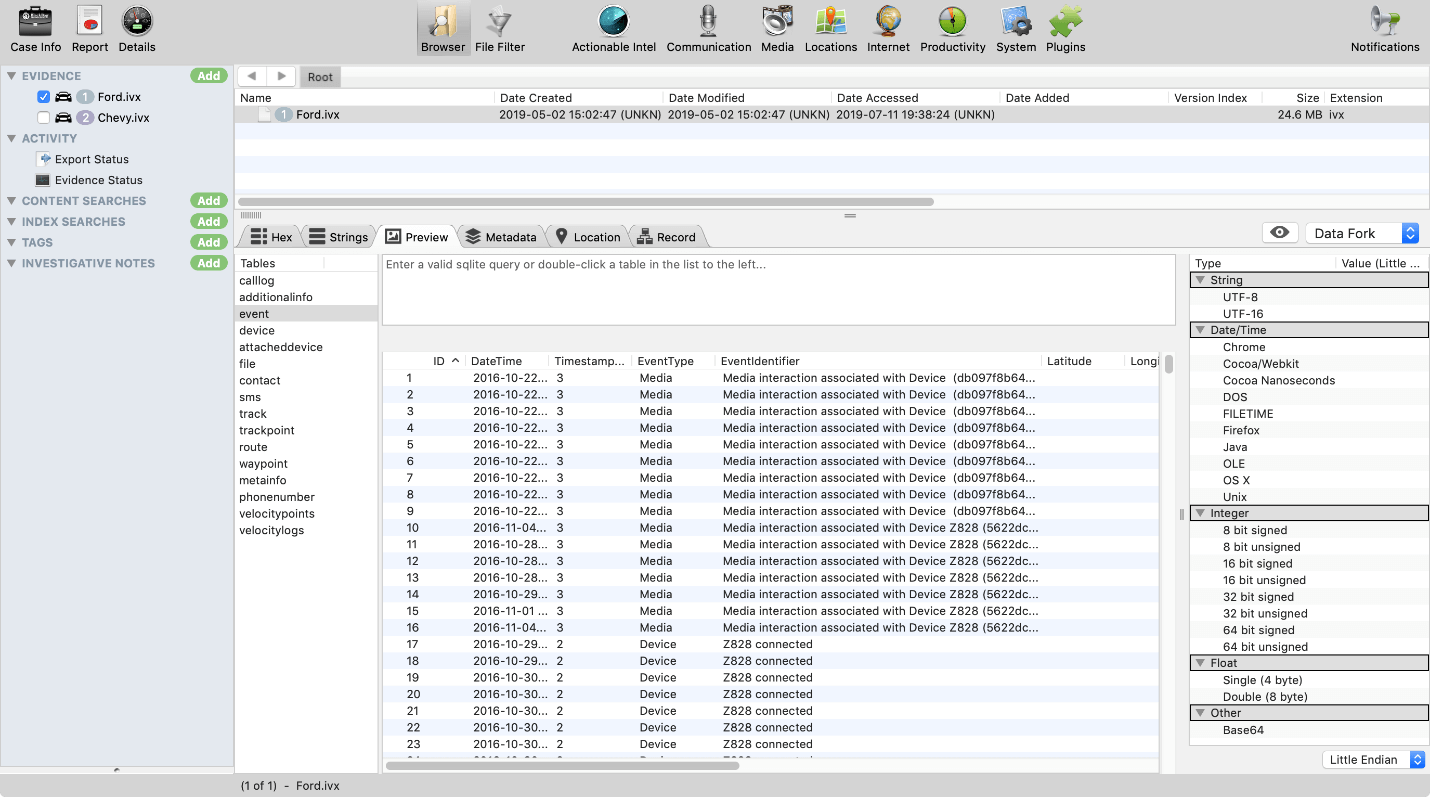
Task: Enable the Chevy.ivx evidence checkbox
Action: (x=41, y=117)
